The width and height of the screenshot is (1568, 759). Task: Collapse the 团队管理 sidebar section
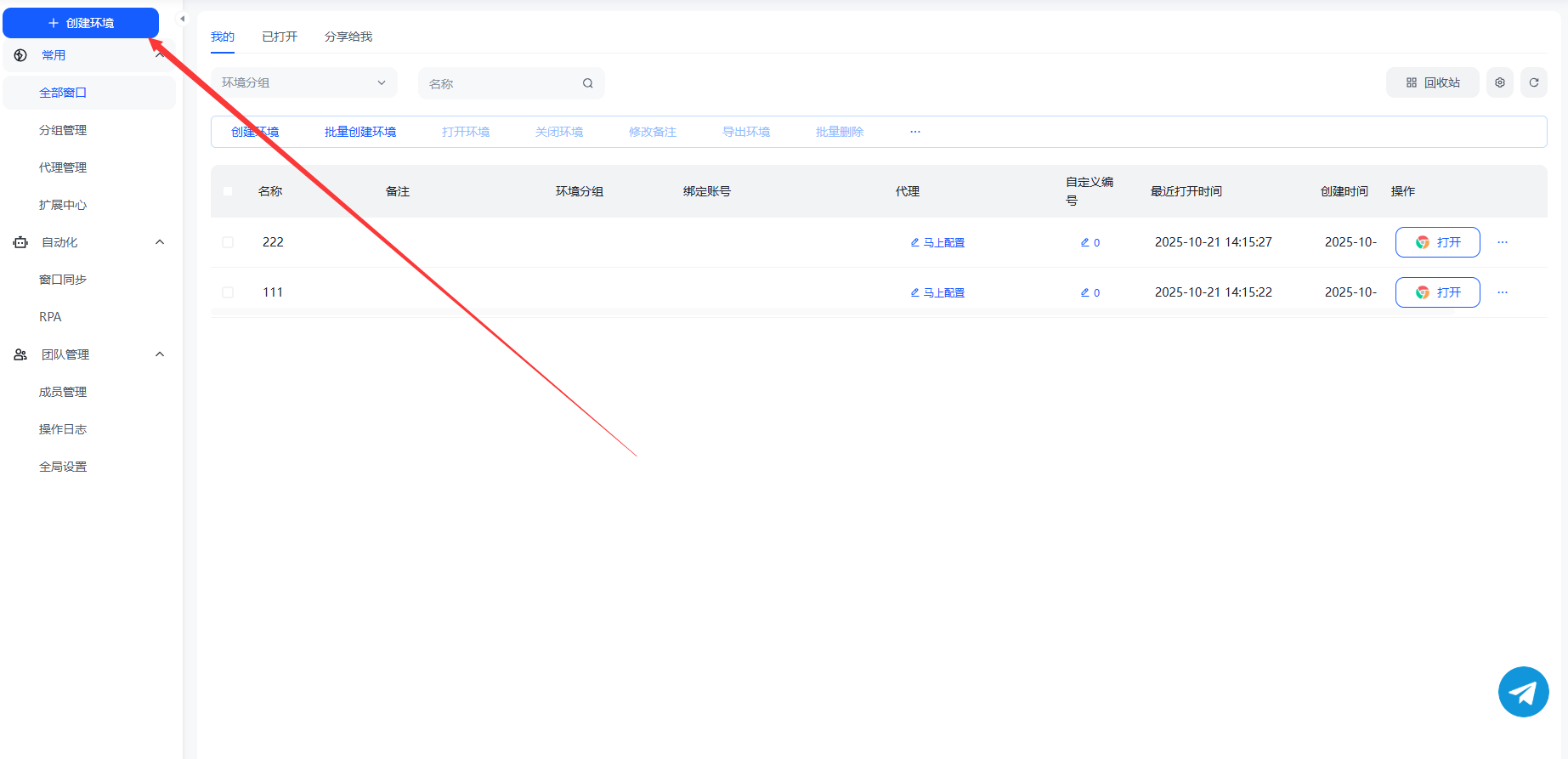159,354
